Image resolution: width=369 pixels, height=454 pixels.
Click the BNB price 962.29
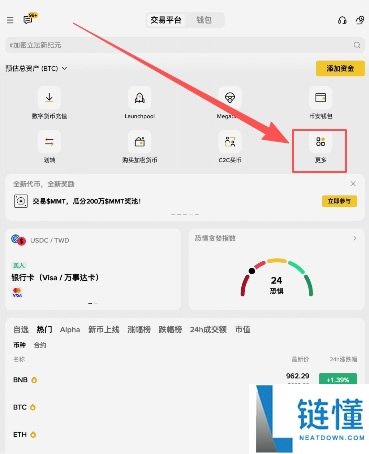pyautogui.click(x=298, y=376)
